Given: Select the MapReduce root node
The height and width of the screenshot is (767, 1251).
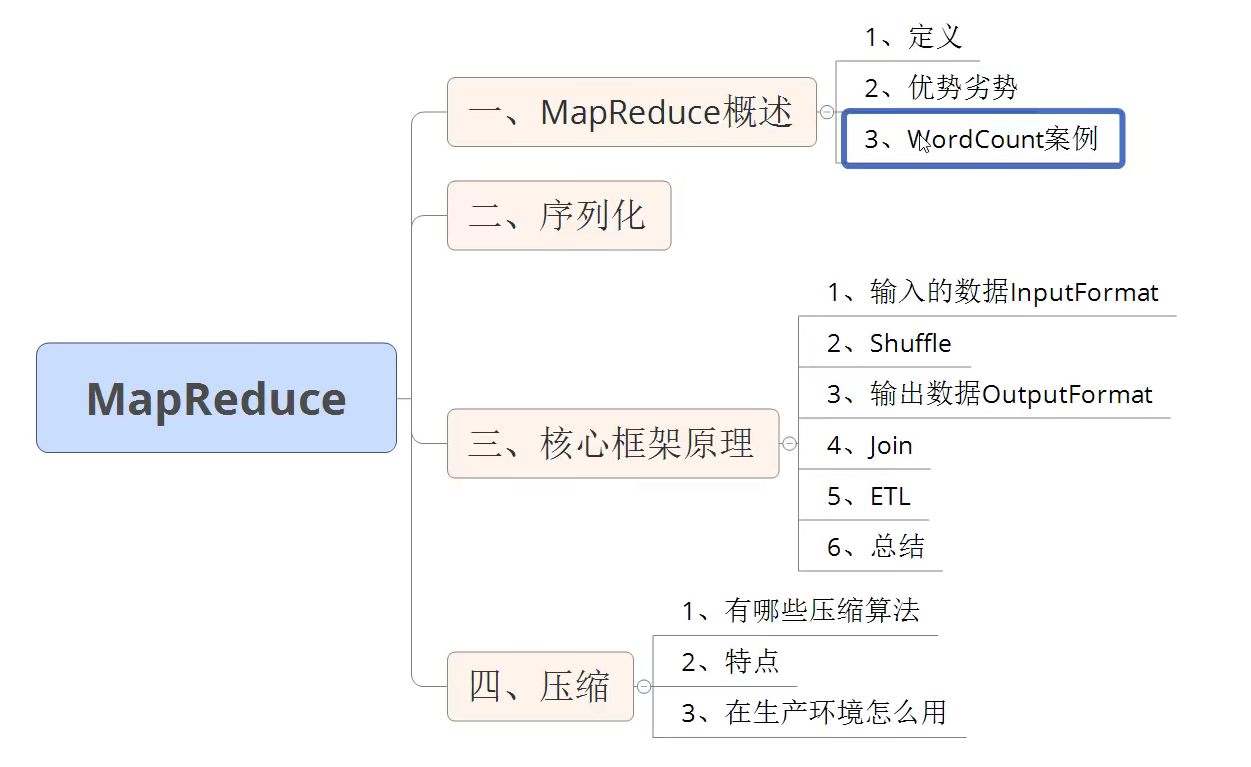Looking at the screenshot, I should [216, 397].
